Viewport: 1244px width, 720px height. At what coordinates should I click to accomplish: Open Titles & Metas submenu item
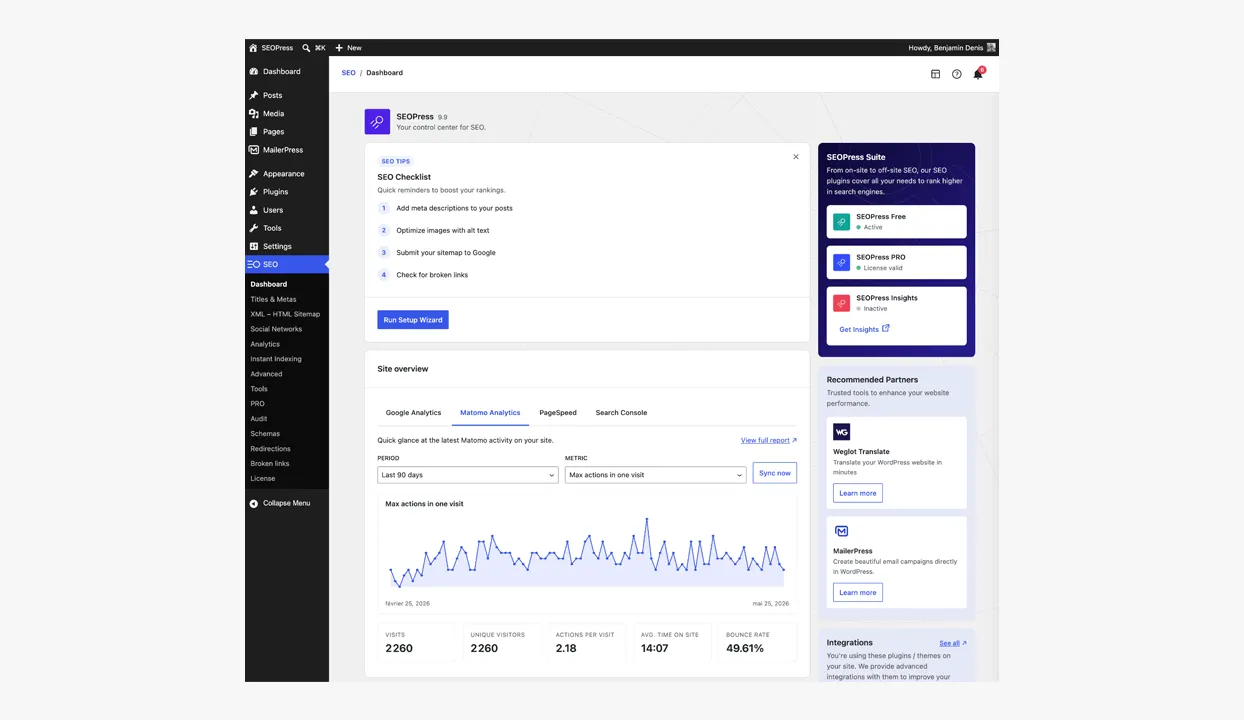click(x=273, y=299)
